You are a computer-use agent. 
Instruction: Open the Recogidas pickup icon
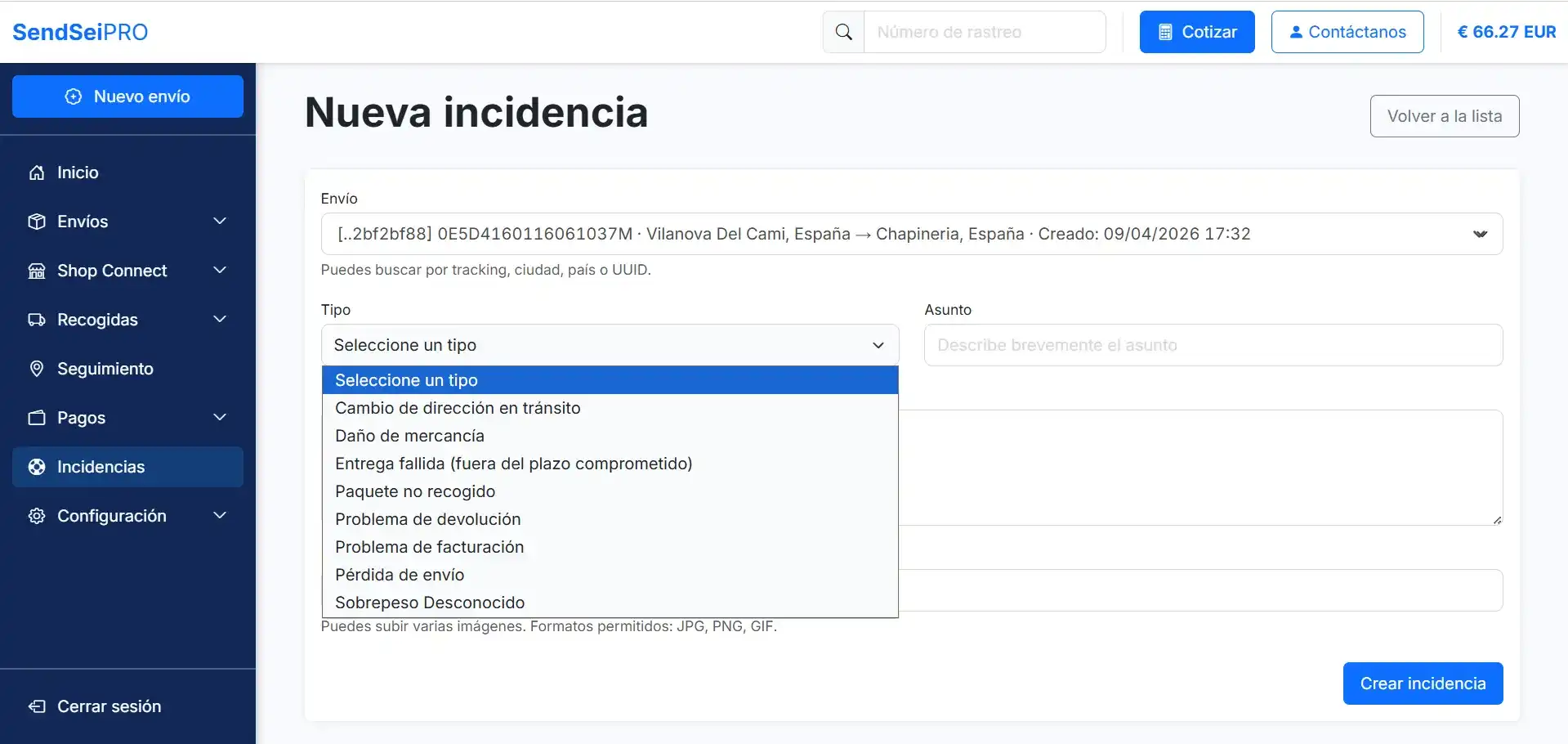click(x=37, y=319)
